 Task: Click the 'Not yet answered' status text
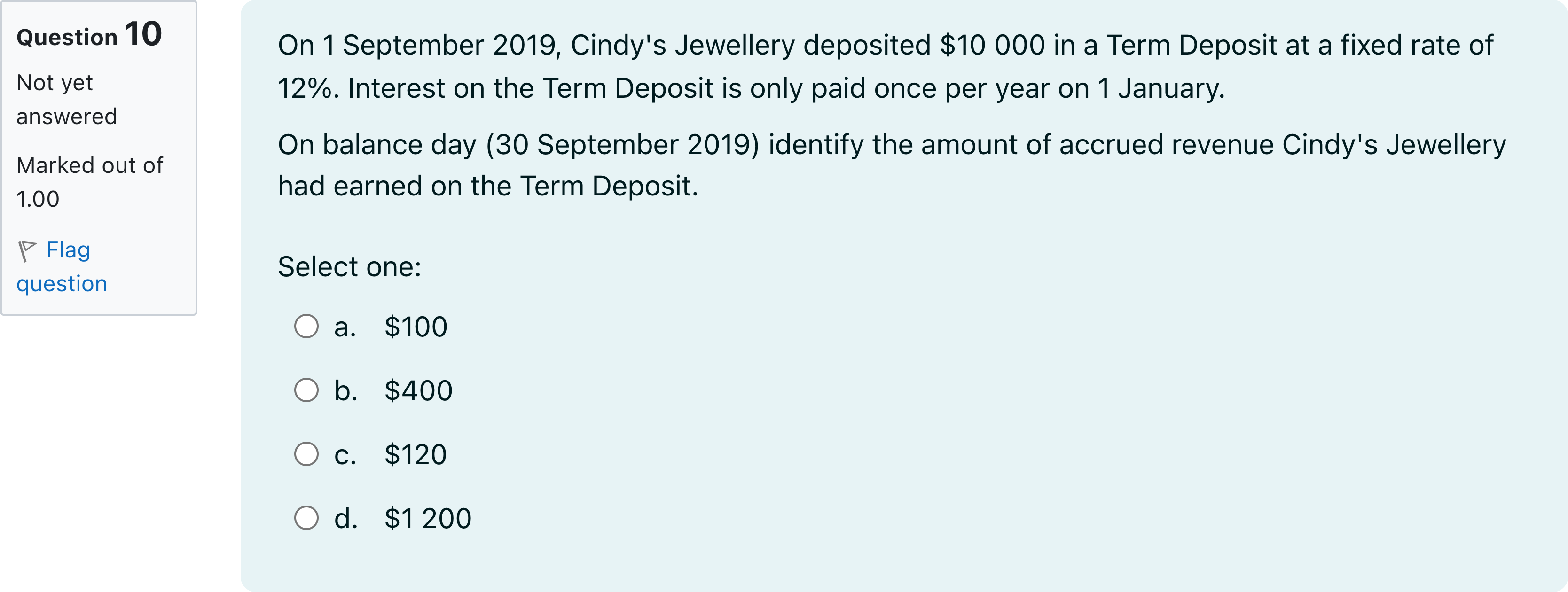coord(66,99)
